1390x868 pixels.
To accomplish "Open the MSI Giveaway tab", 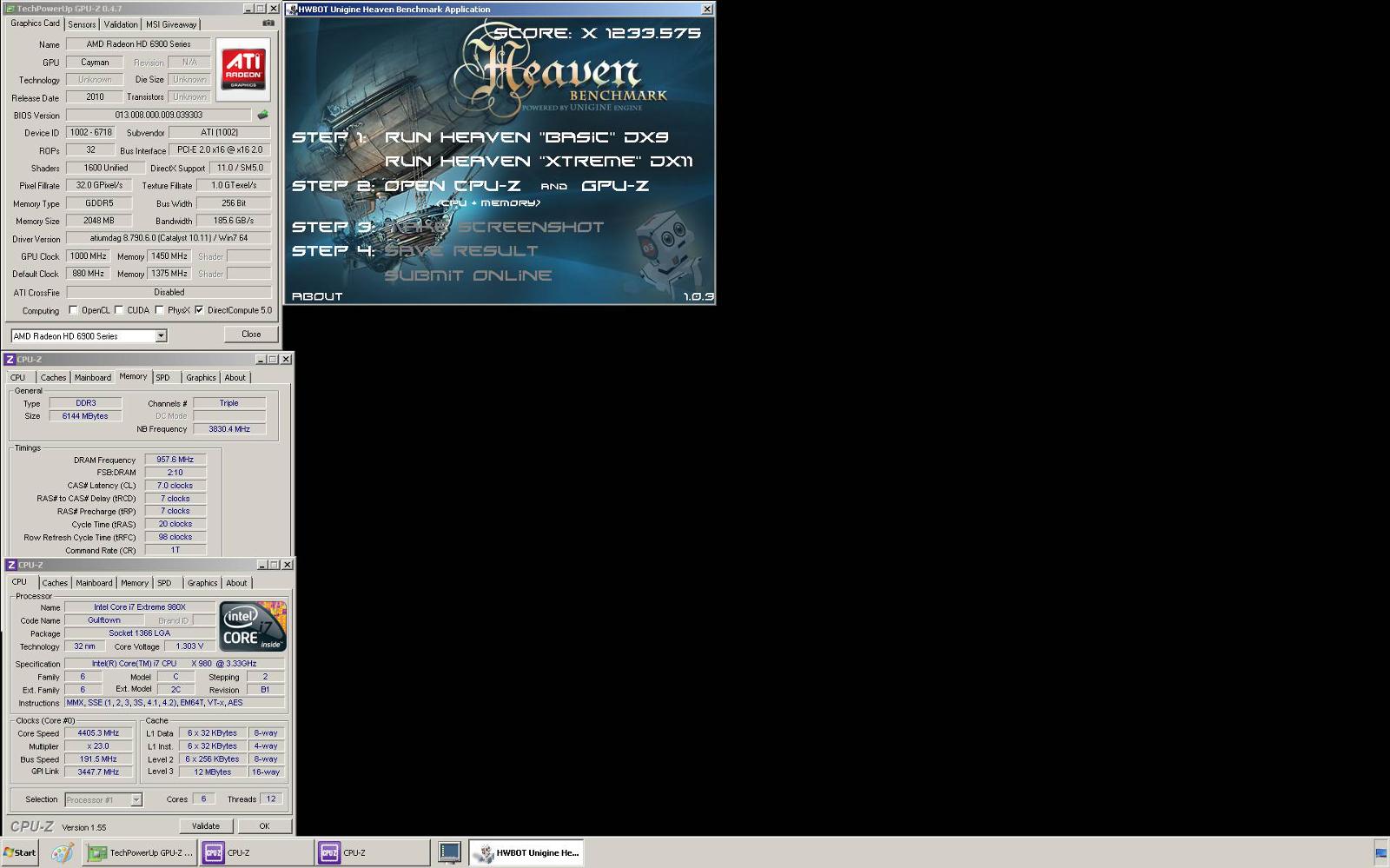I will coord(170,24).
